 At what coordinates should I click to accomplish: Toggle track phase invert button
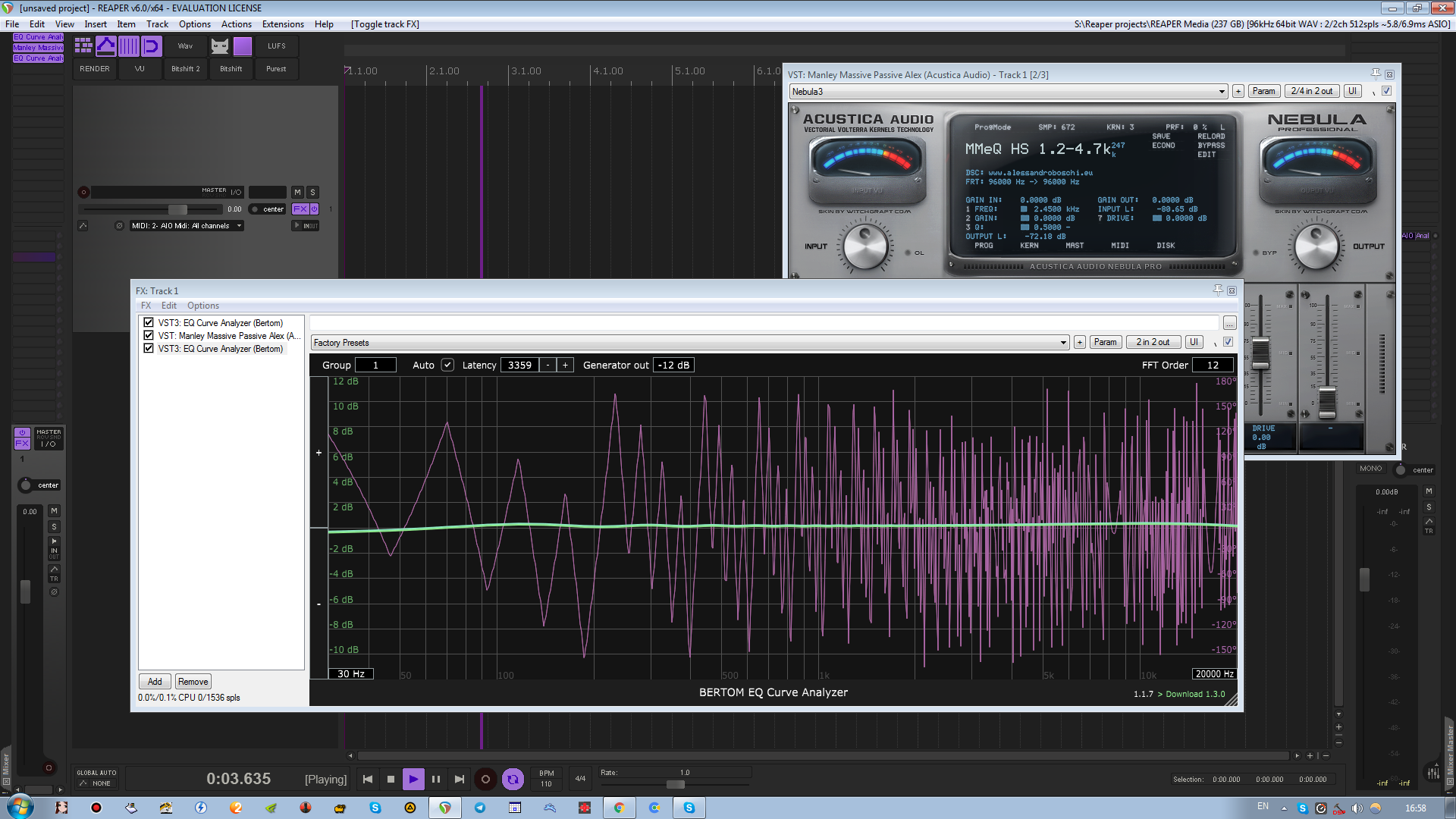point(119,226)
